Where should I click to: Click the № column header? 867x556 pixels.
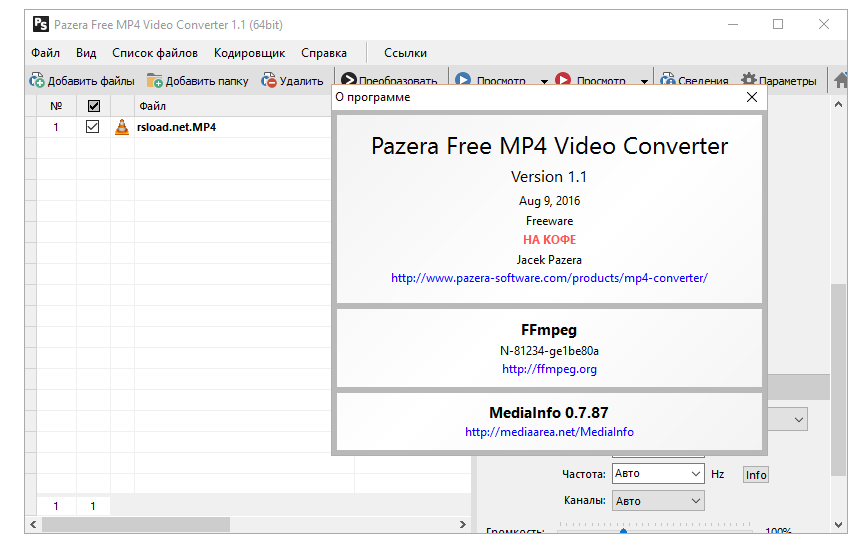coord(56,106)
